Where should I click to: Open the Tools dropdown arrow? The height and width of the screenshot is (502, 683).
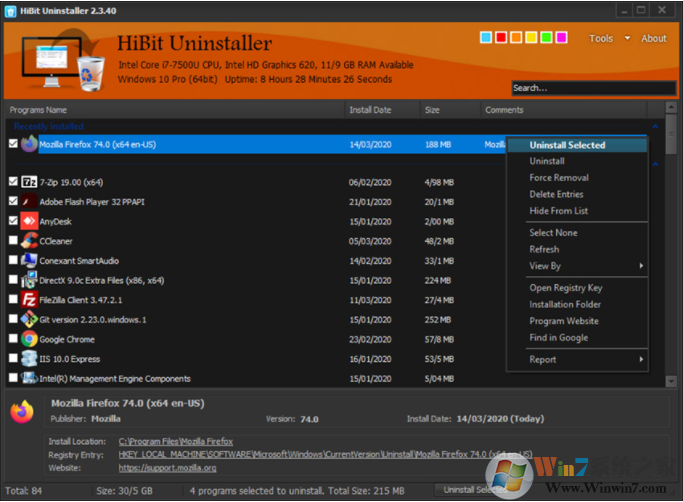627,38
